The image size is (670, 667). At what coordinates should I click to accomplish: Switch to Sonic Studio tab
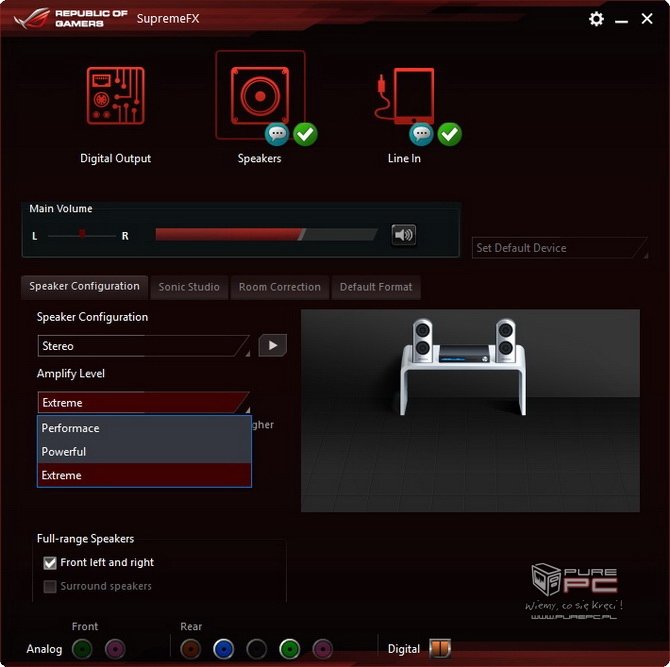(x=189, y=287)
